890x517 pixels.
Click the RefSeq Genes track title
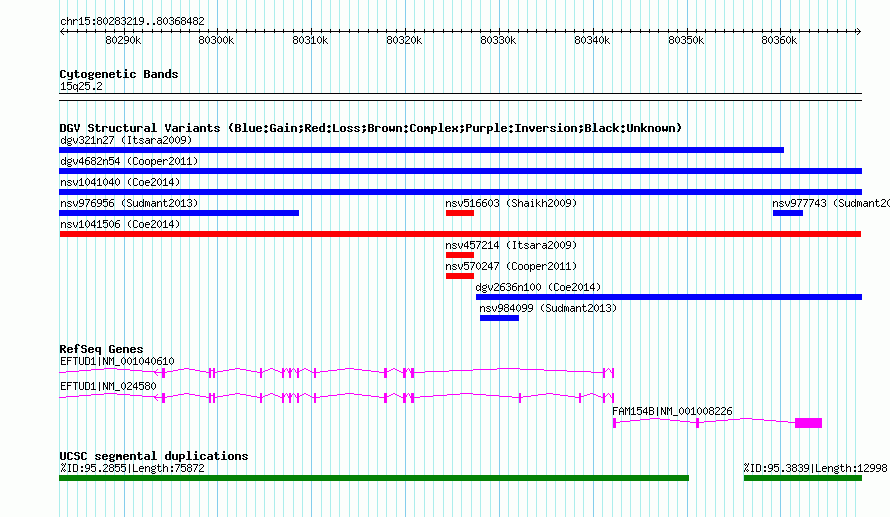tap(101, 349)
